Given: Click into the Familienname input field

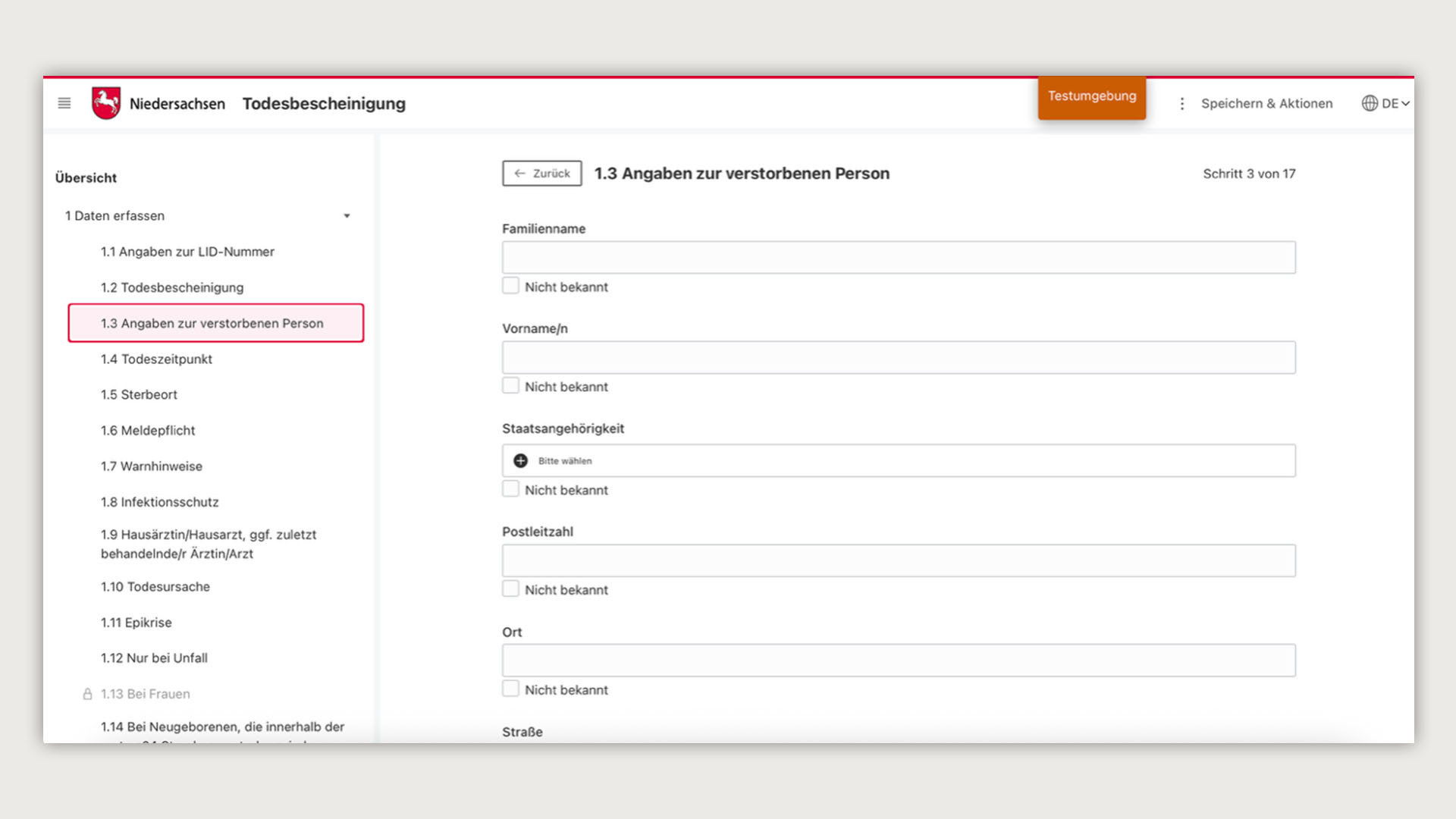Looking at the screenshot, I should tap(898, 258).
